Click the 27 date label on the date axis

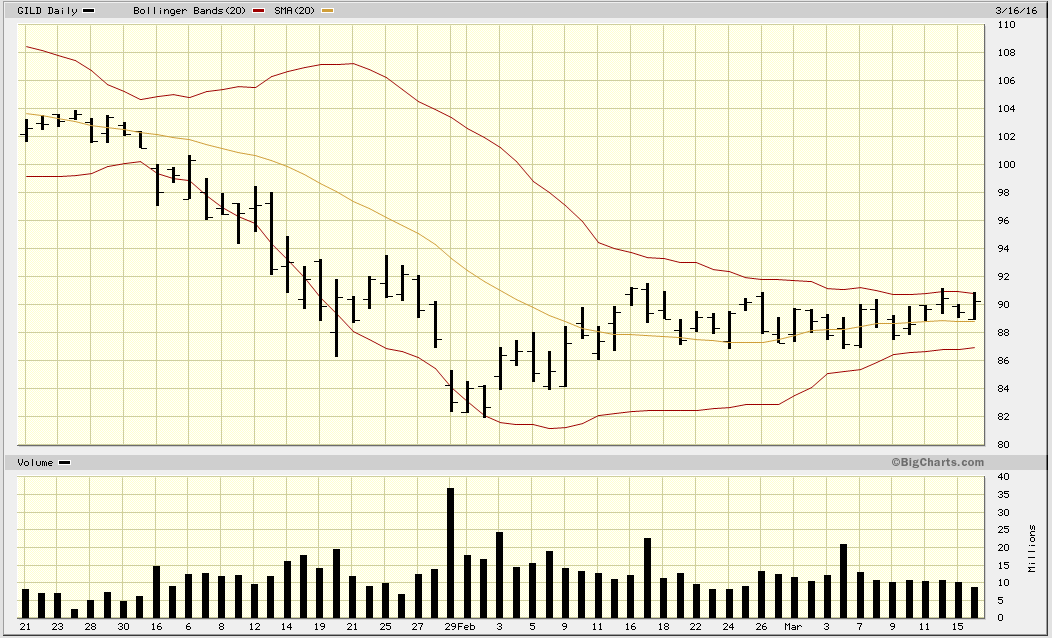tap(417, 627)
